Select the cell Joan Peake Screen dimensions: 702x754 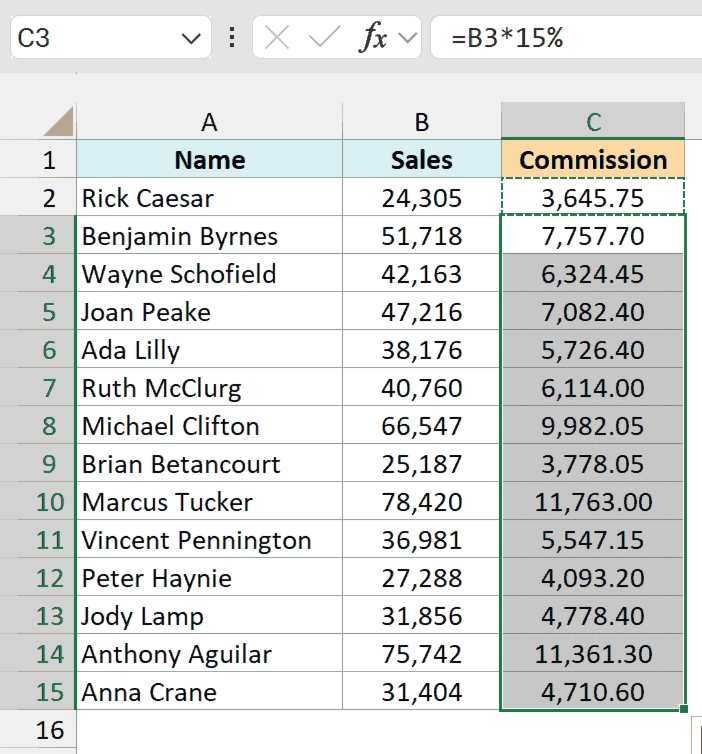[x=209, y=312]
